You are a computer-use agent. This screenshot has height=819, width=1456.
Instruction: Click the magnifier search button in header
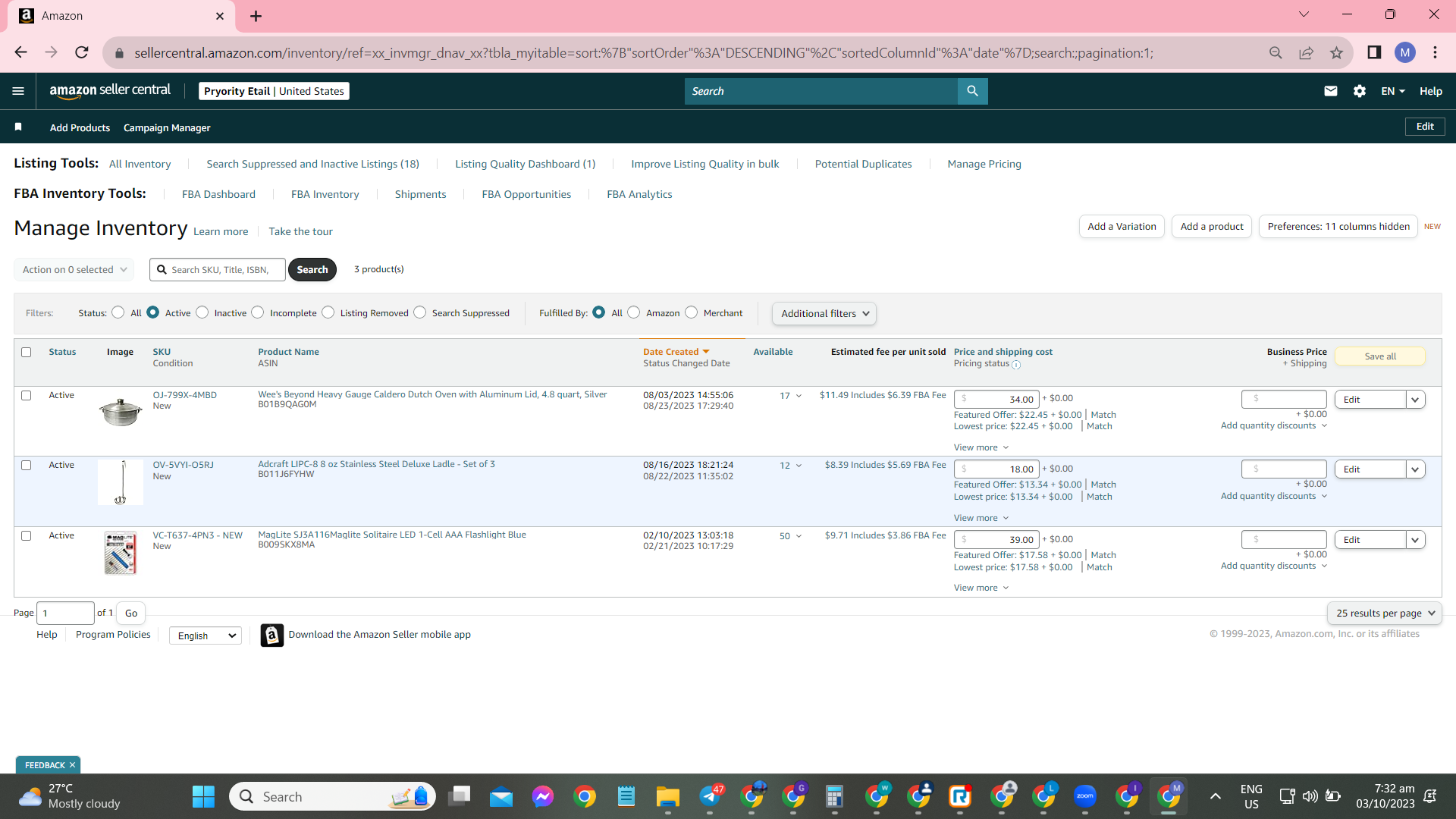click(x=972, y=91)
